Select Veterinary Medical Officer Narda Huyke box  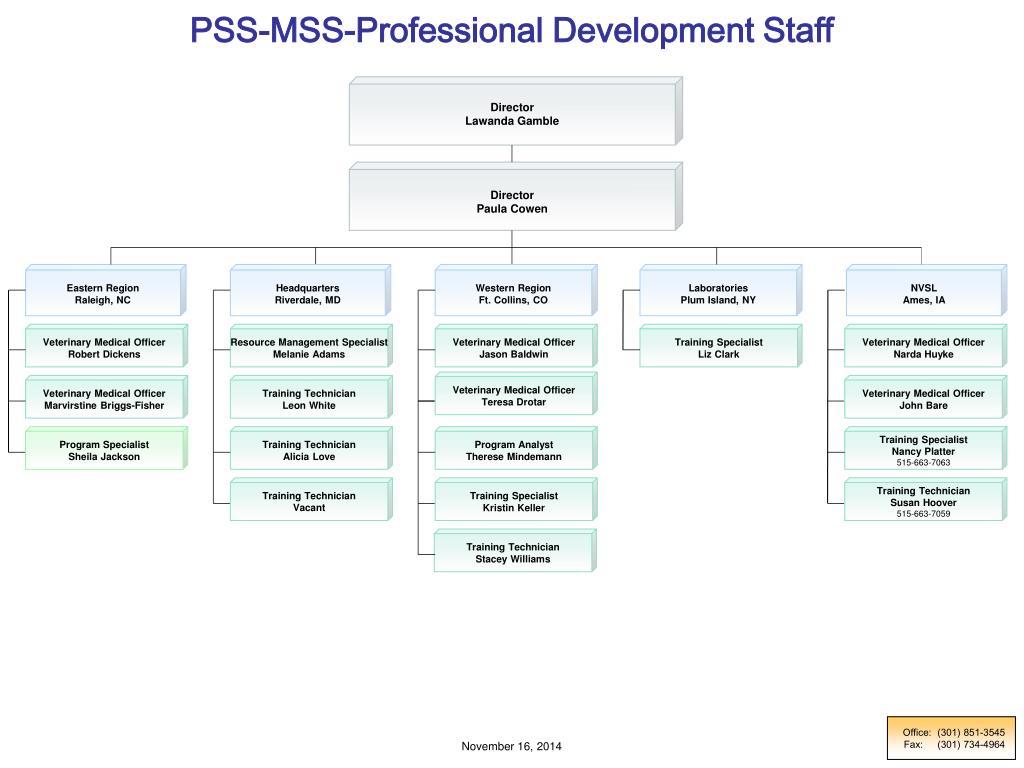point(926,346)
